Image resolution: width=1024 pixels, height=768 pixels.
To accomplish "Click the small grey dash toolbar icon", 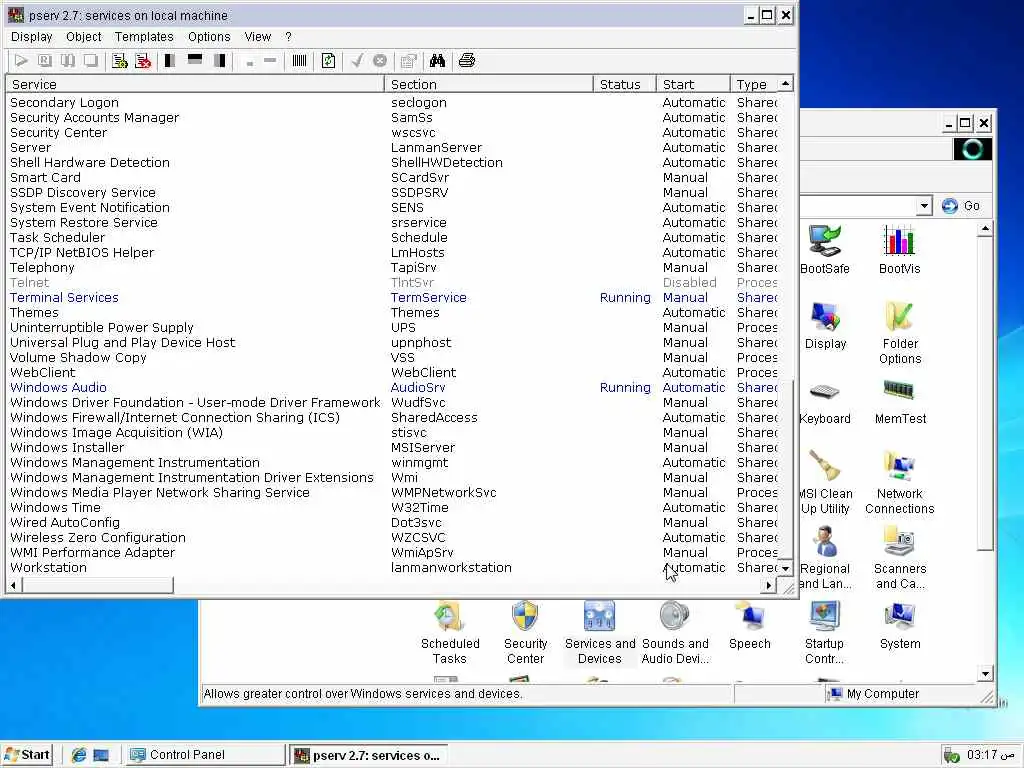I will click(x=249, y=63).
